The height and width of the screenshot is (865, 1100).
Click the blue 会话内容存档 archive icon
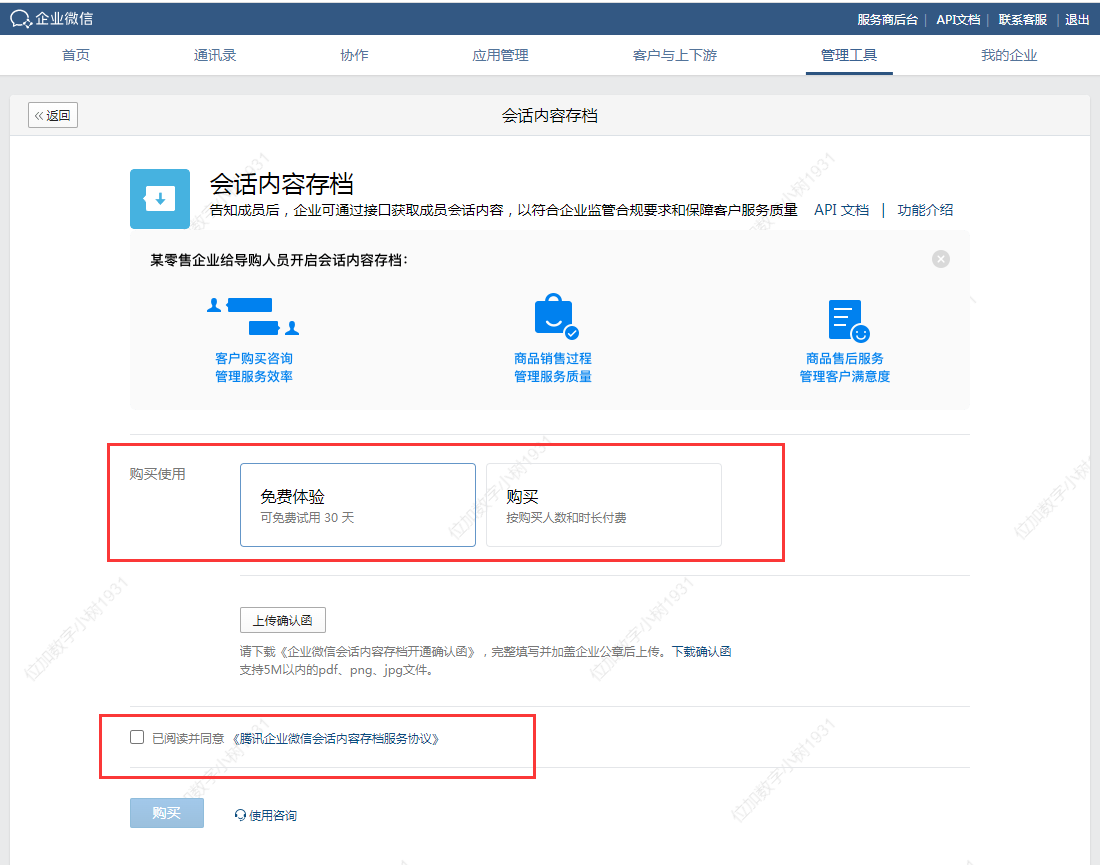point(160,199)
